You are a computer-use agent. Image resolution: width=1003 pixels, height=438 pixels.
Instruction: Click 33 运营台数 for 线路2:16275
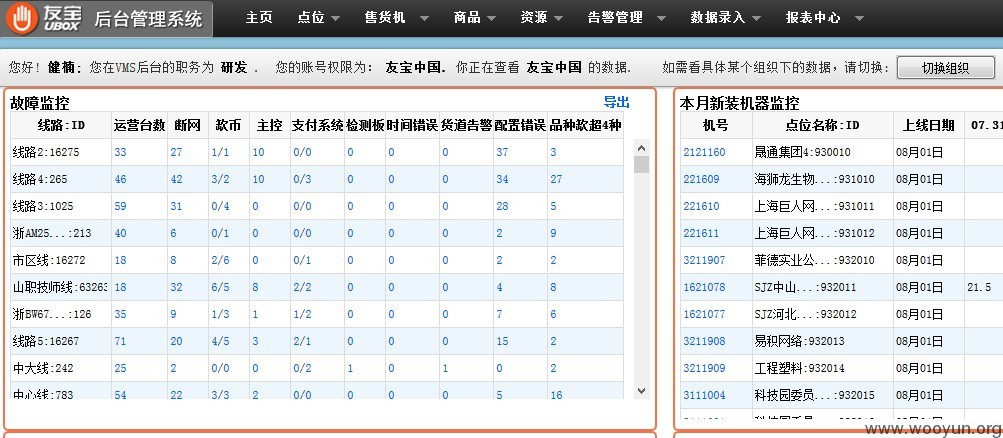click(x=120, y=153)
